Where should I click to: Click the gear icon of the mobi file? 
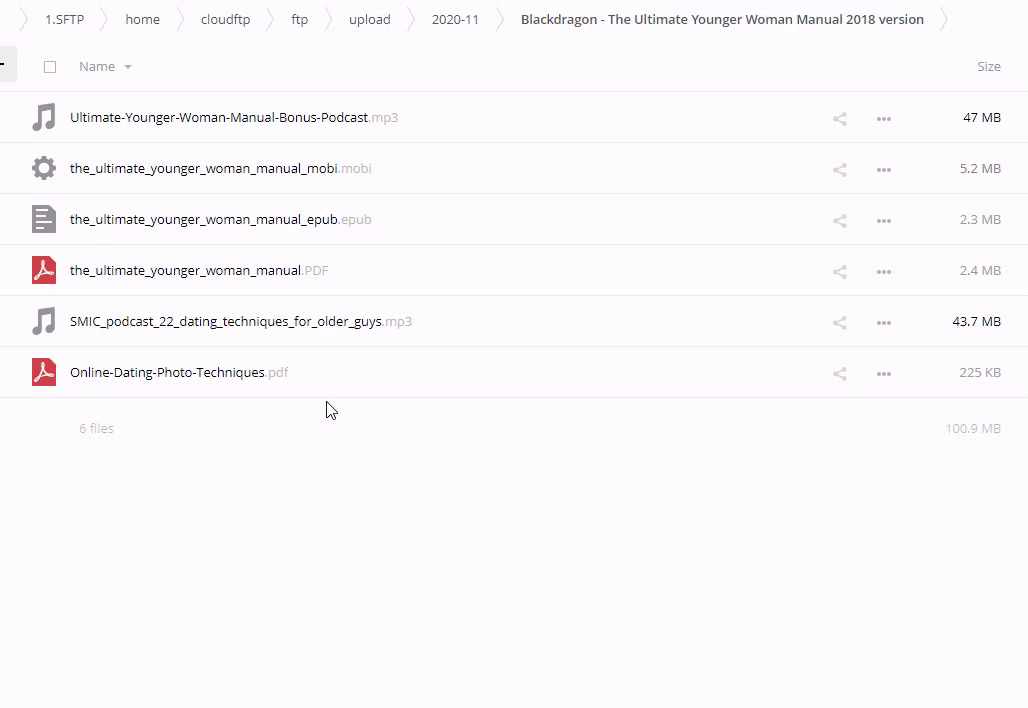(x=44, y=168)
